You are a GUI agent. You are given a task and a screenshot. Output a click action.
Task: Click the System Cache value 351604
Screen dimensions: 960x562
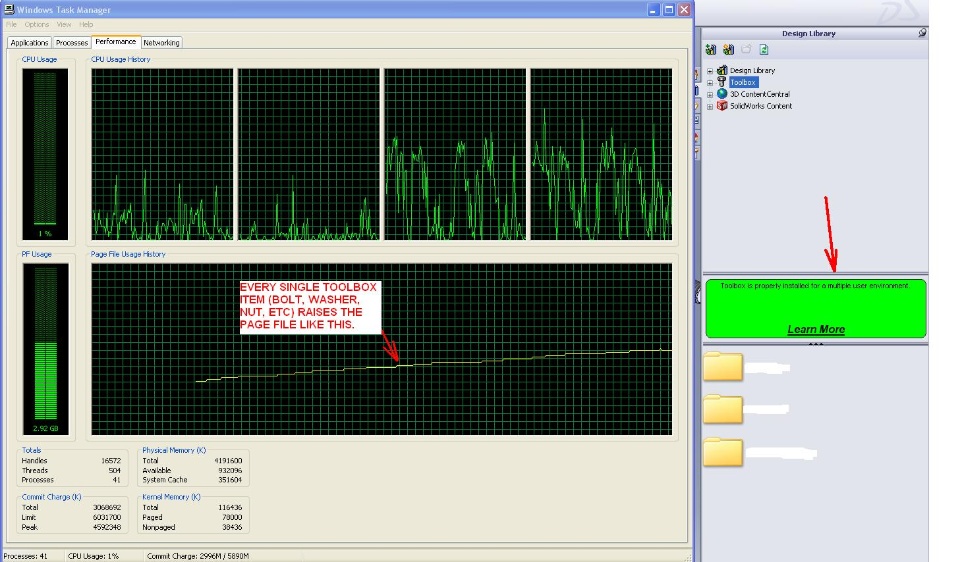click(230, 480)
